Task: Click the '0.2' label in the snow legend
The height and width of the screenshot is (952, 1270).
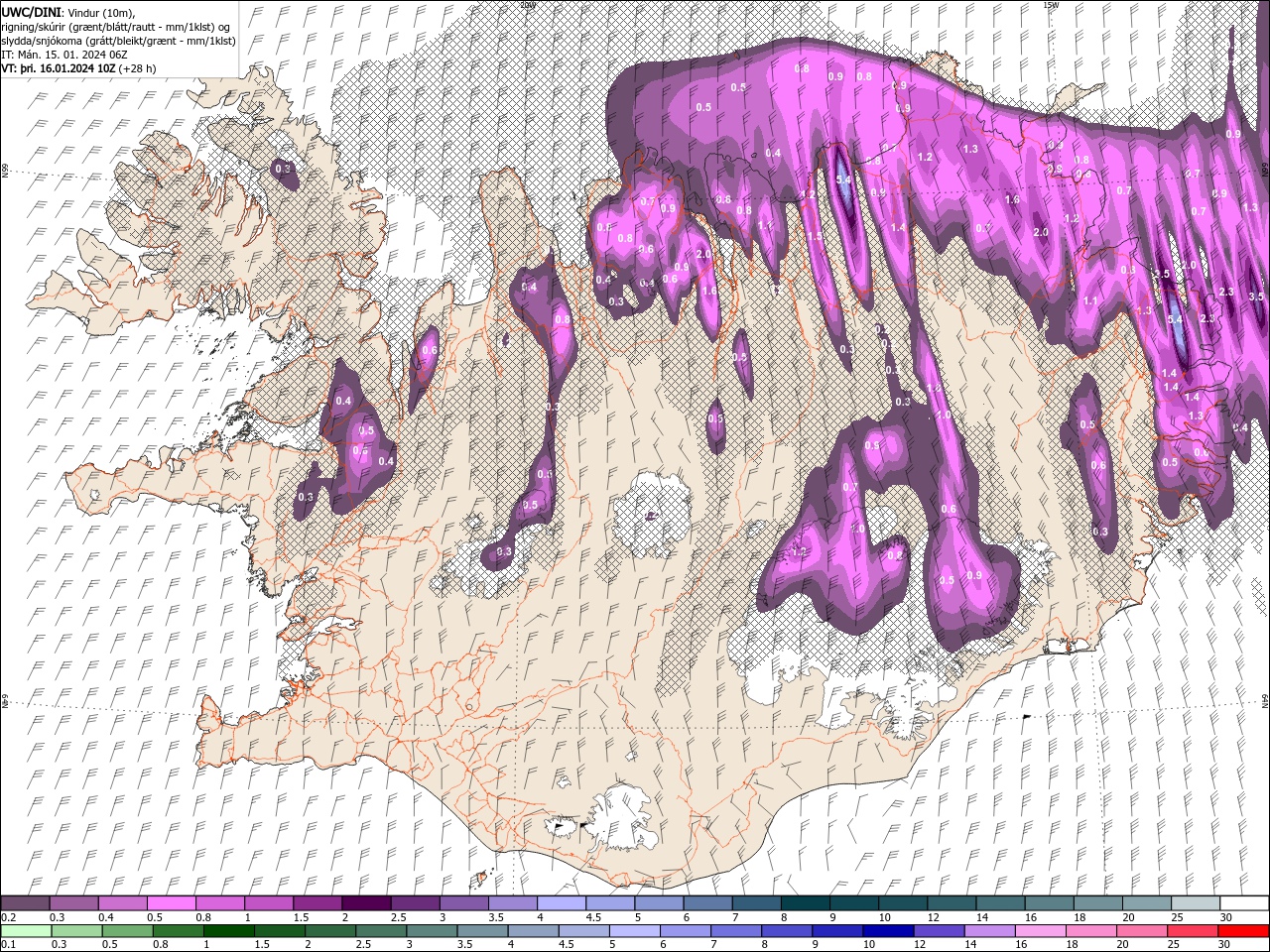Action: 8,917
